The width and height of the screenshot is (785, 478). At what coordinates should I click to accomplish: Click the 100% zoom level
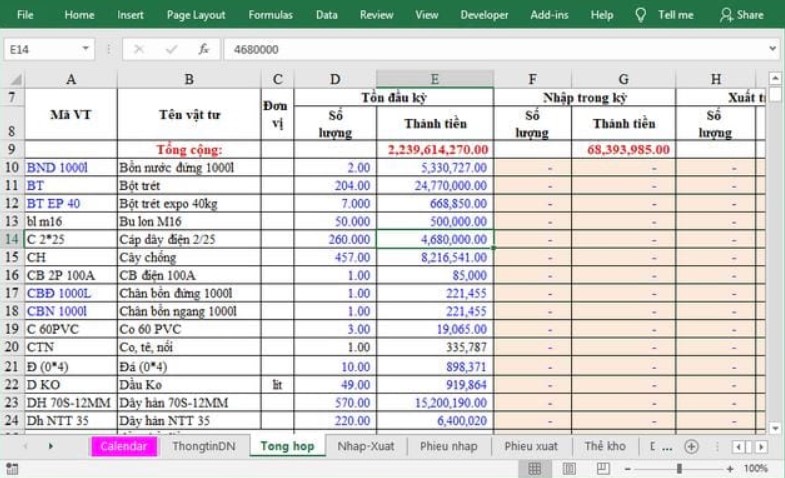pyautogui.click(x=755, y=468)
